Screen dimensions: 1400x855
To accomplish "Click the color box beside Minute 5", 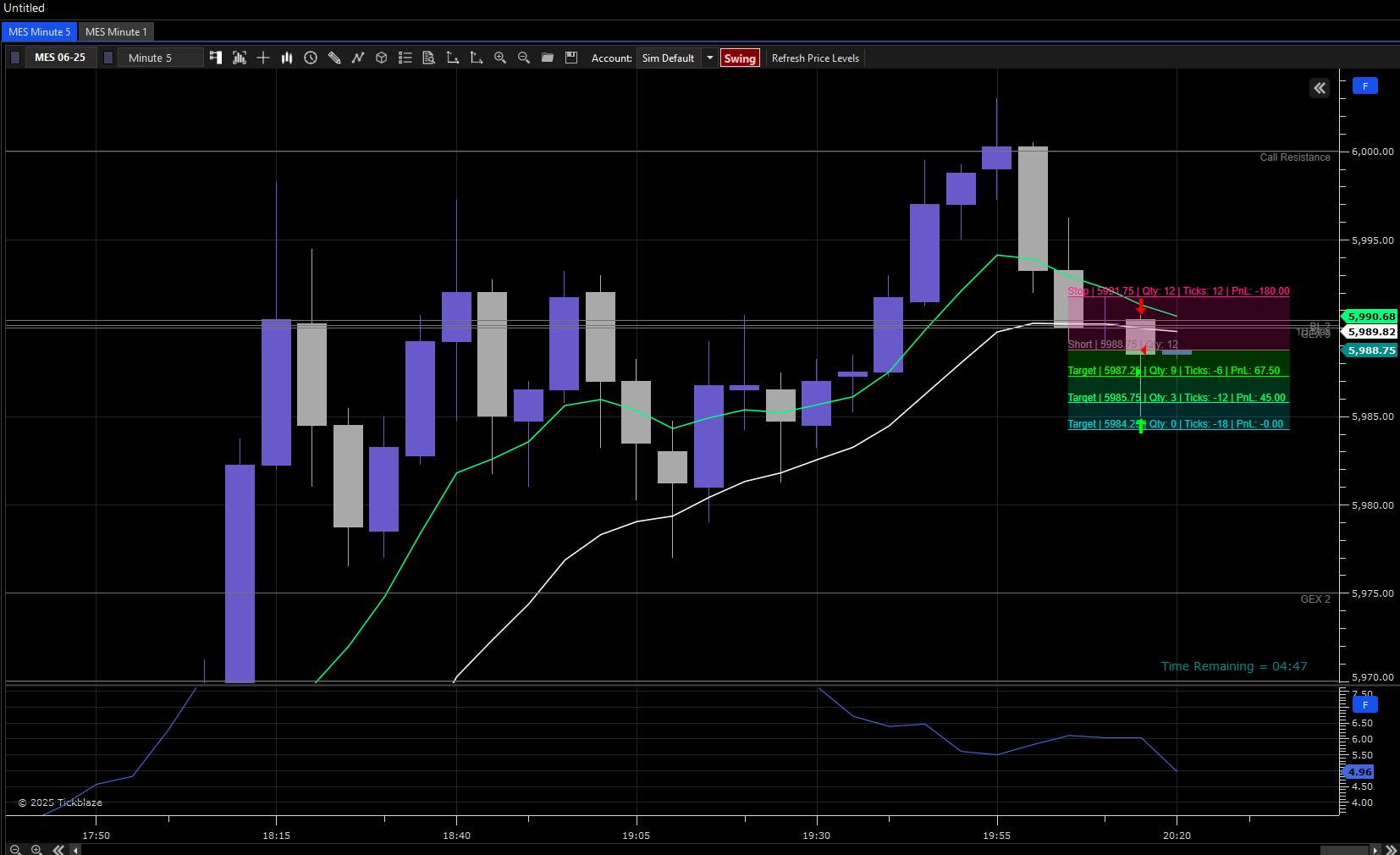I will tap(107, 58).
